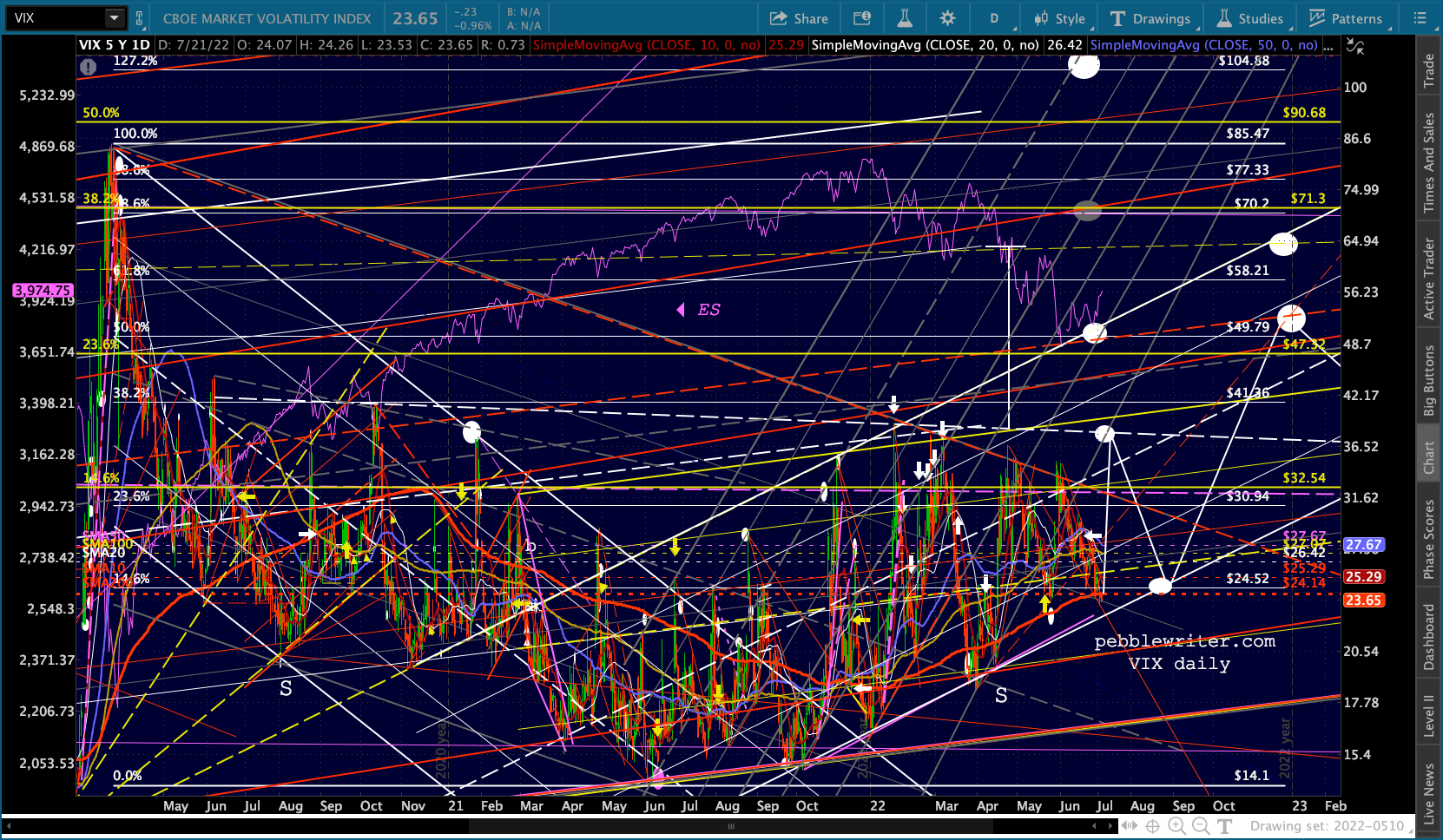Click the 'C: 23.65' close value
1443x840 pixels.
point(446,45)
